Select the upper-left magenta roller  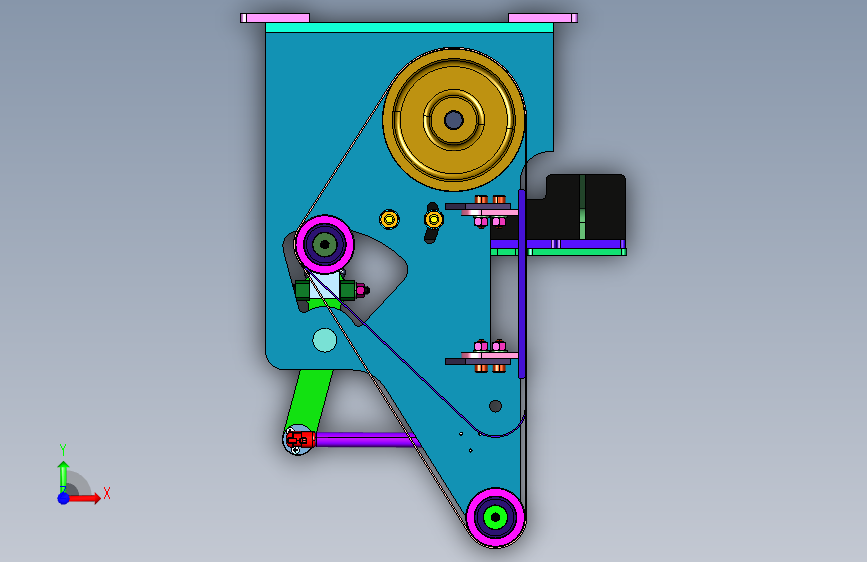[x=325, y=244]
